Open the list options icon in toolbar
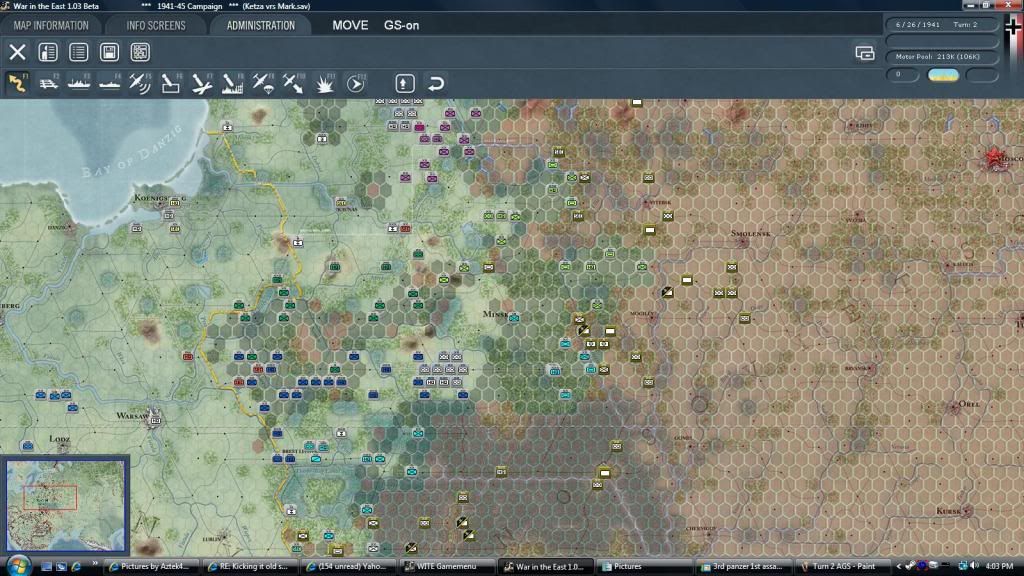 click(x=78, y=52)
